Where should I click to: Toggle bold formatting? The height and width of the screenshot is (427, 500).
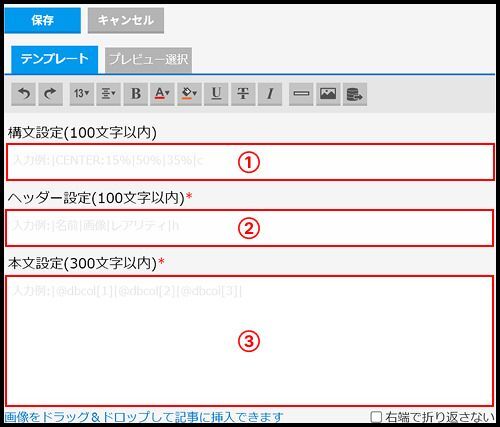pos(136,94)
